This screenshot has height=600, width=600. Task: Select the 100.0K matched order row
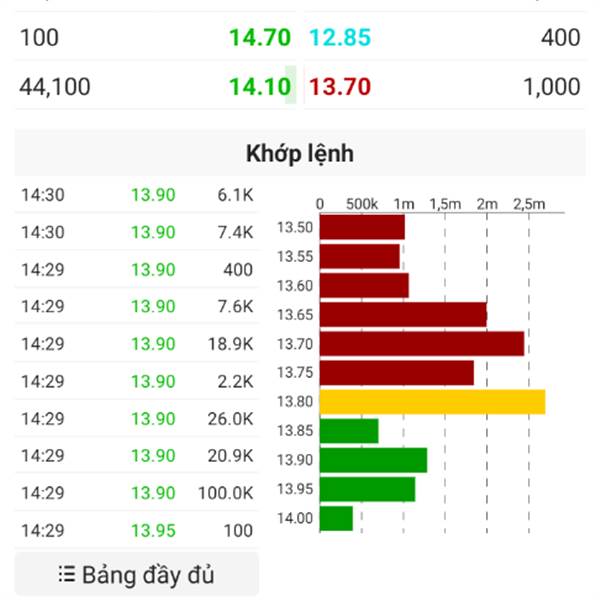137,493
